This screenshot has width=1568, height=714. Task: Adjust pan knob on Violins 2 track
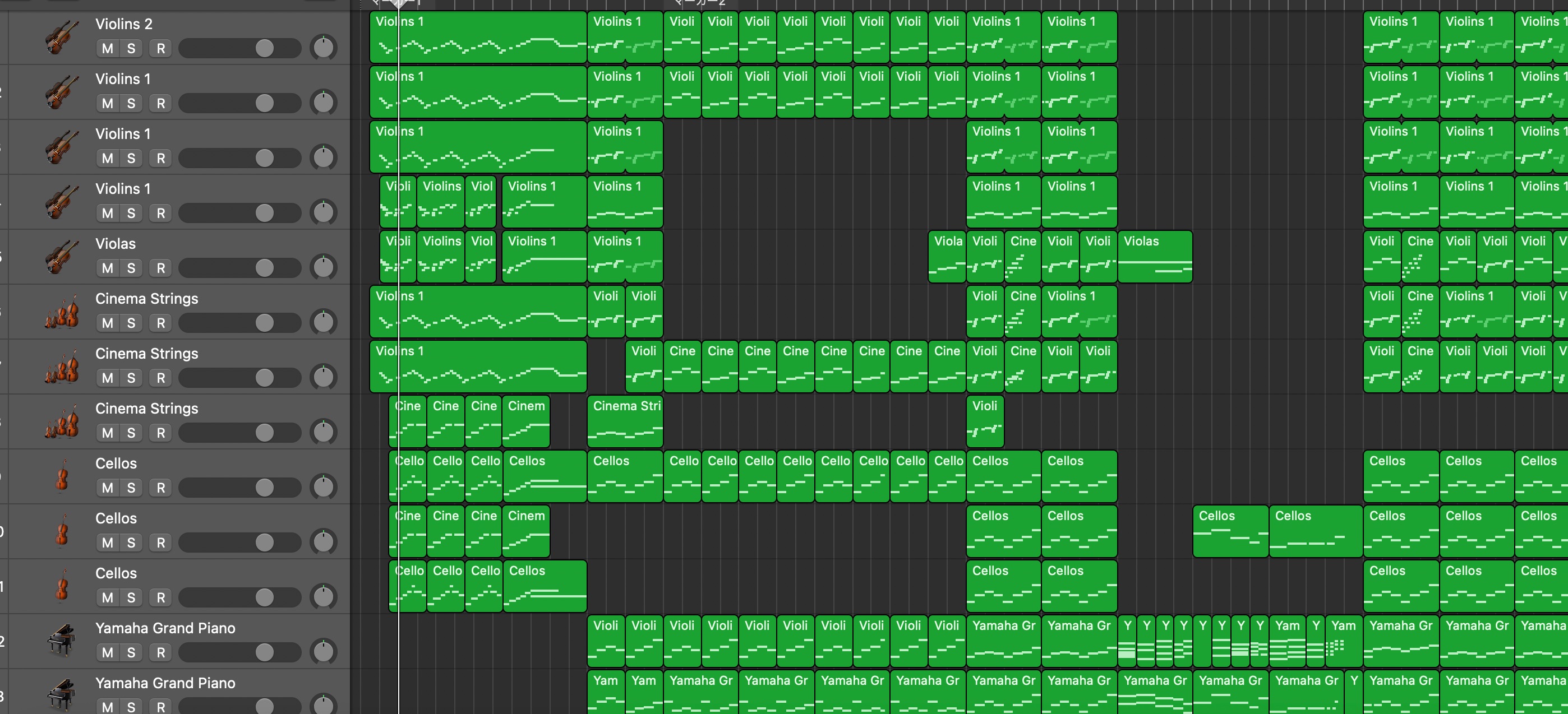pyautogui.click(x=323, y=48)
